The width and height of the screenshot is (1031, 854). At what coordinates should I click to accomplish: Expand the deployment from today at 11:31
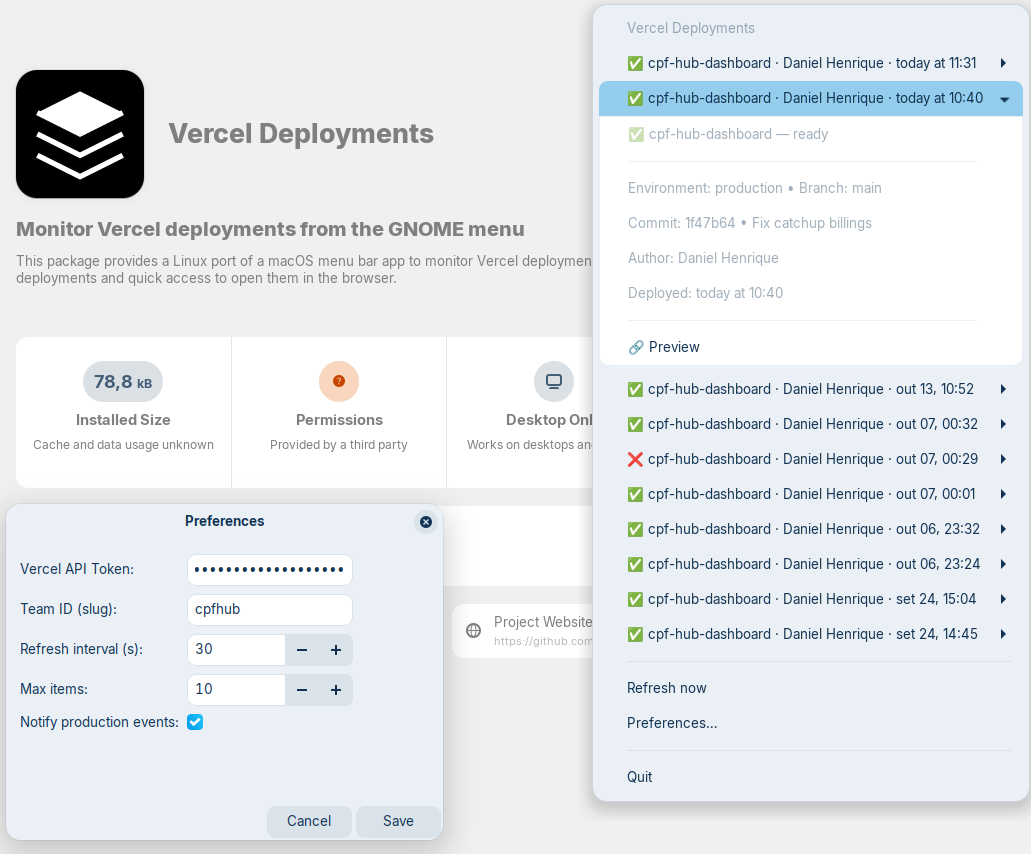click(1002, 62)
